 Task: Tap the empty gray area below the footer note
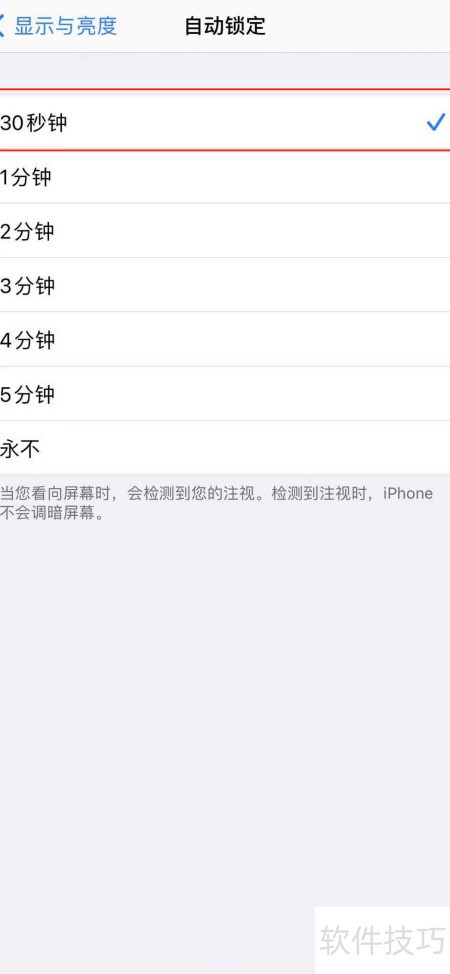coord(225,714)
